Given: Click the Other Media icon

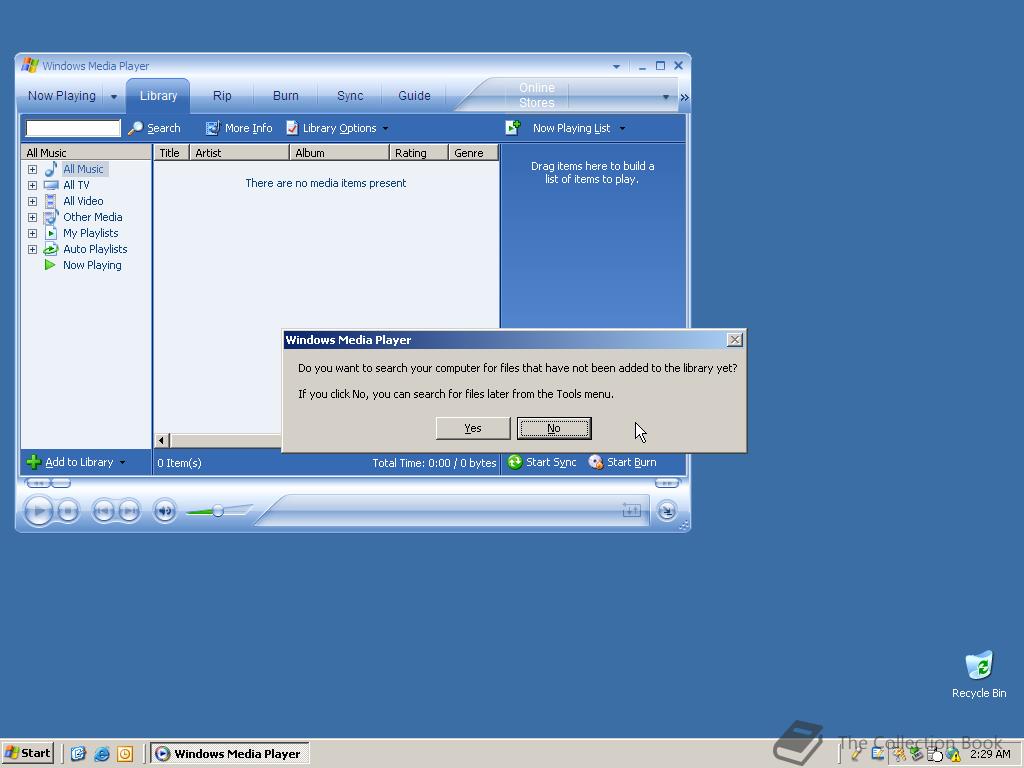Looking at the screenshot, I should click(50, 217).
